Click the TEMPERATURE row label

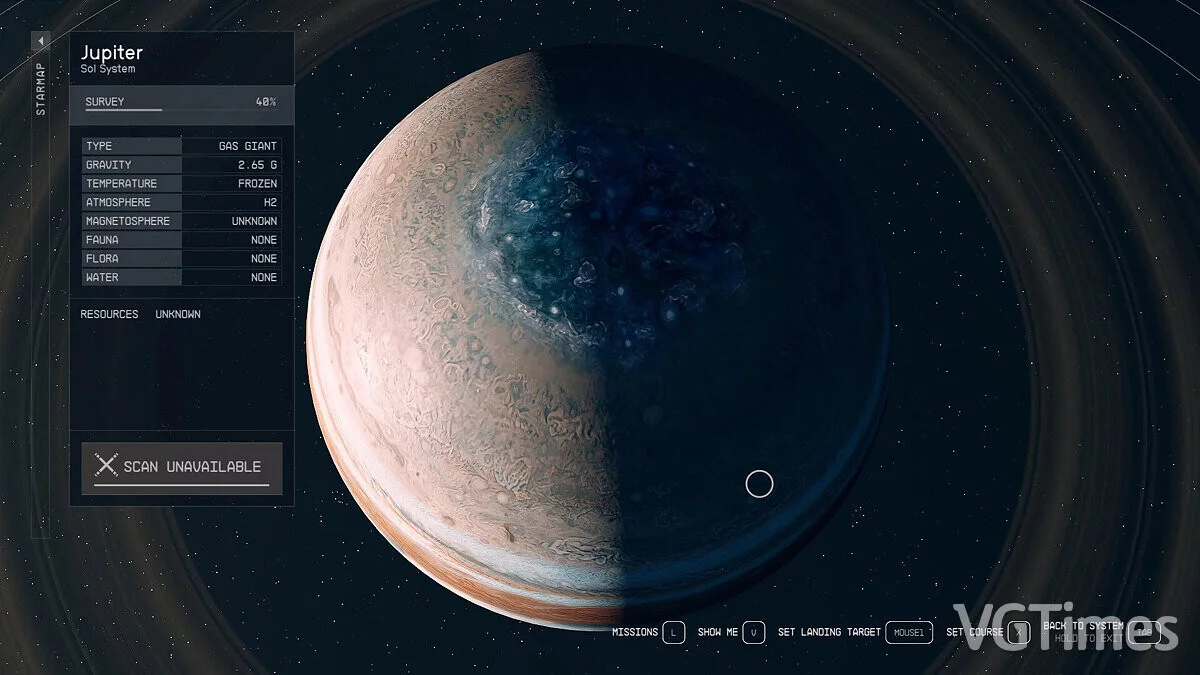click(121, 184)
